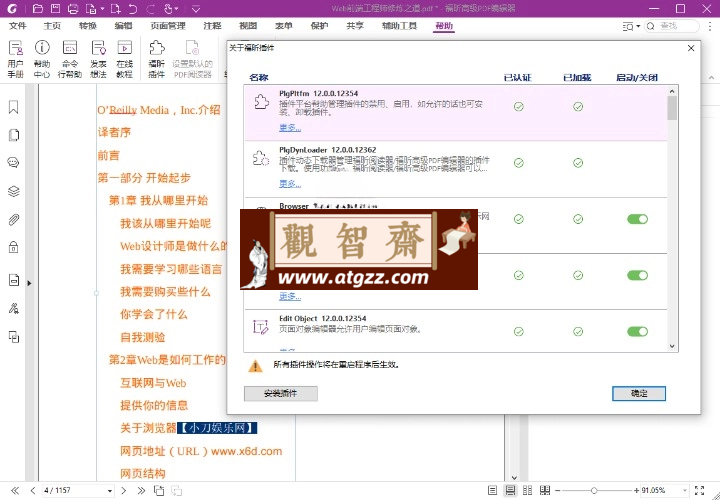Click the plugin list scroll down arrow
The width and height of the screenshot is (720, 500).
tap(672, 347)
